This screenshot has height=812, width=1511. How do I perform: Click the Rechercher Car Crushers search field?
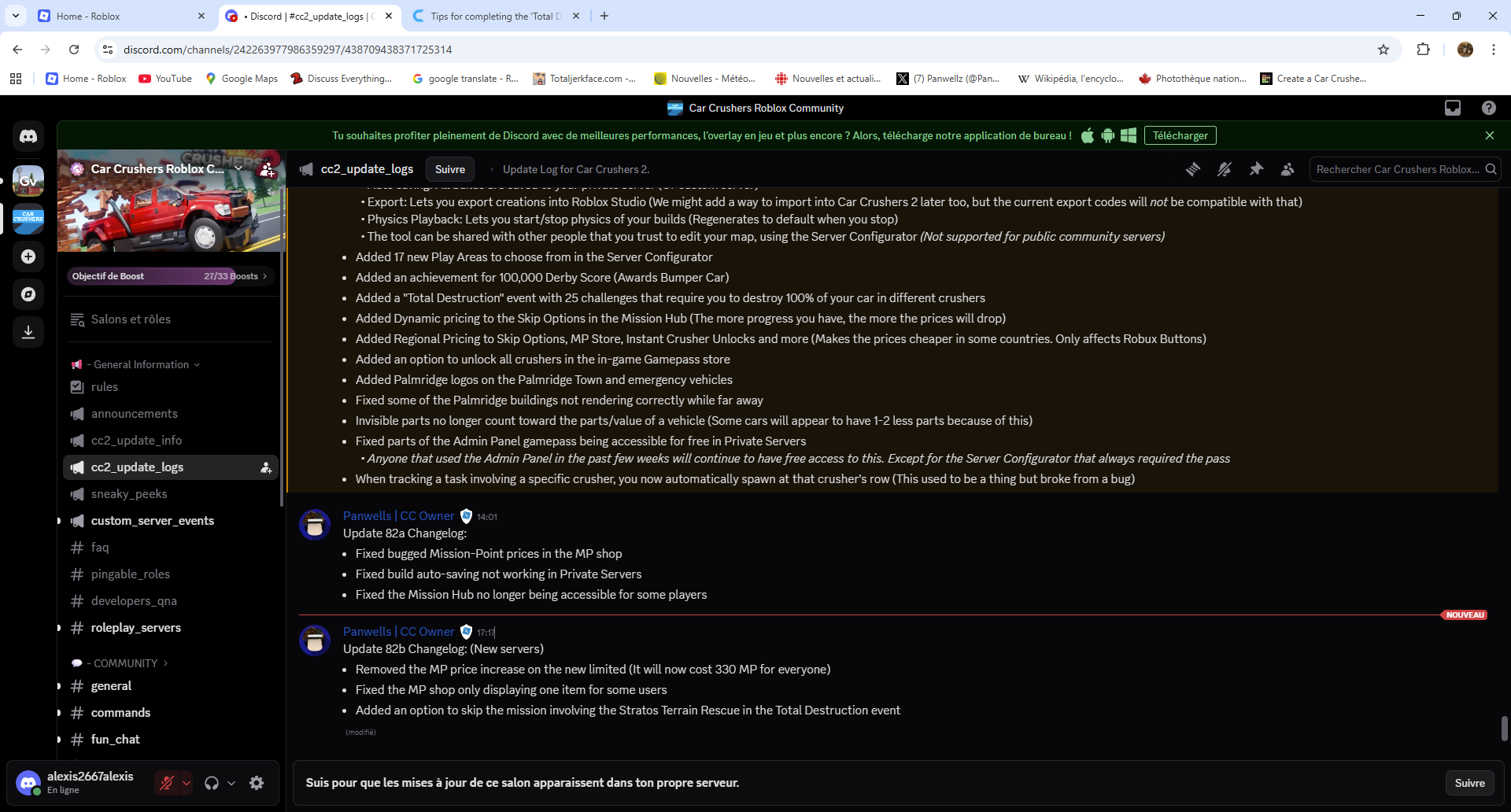click(x=1398, y=169)
